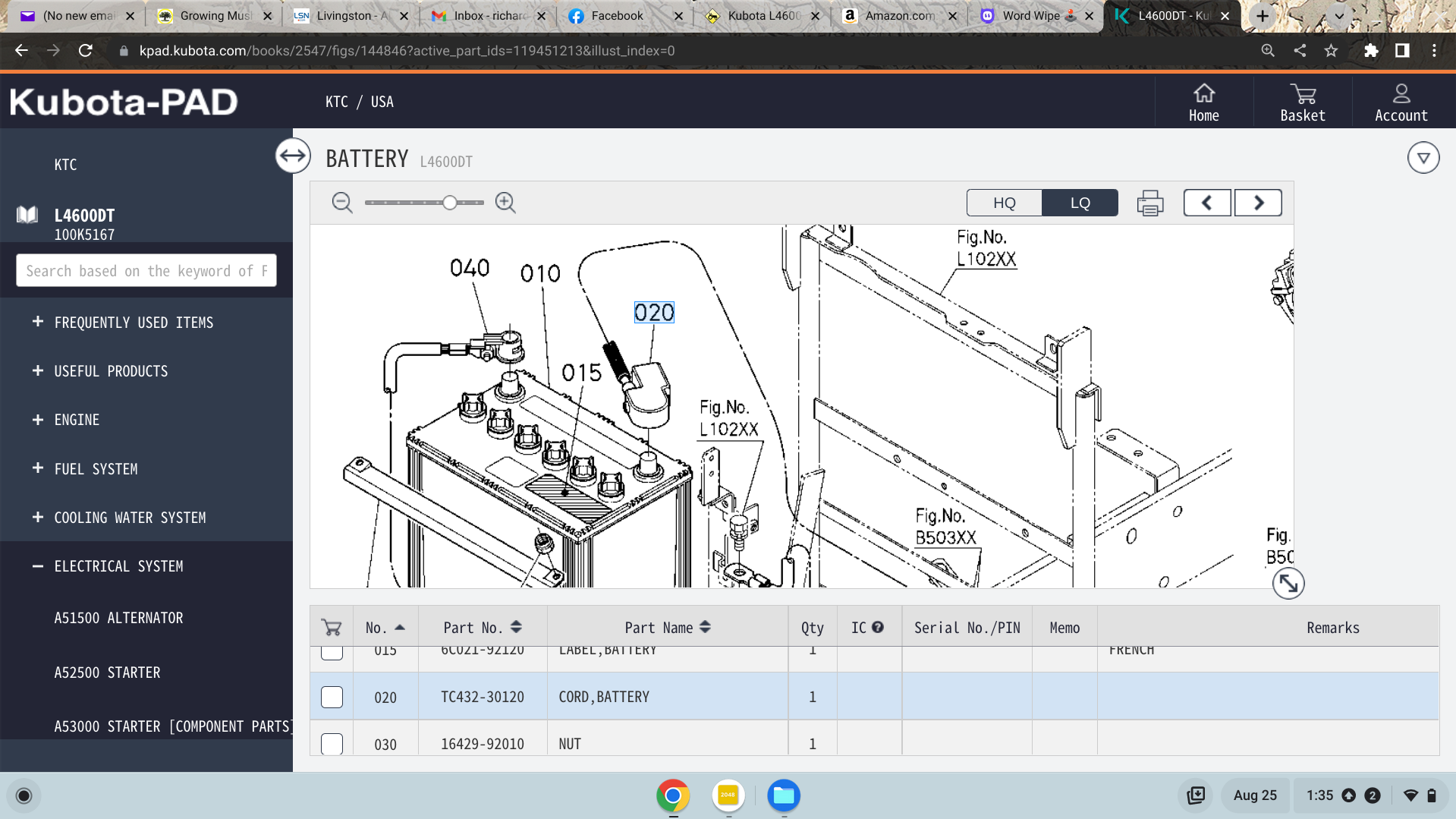Click the diagram zoom slider handle

450,203
